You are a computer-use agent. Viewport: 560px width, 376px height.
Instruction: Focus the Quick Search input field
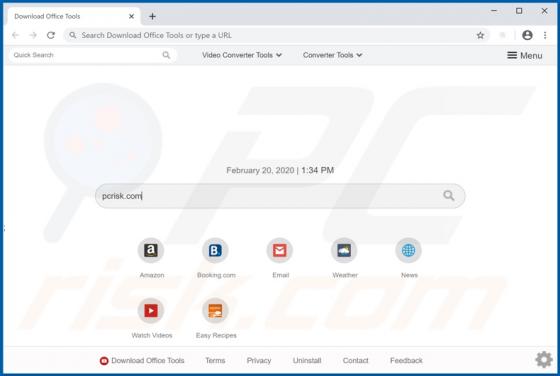click(92, 55)
